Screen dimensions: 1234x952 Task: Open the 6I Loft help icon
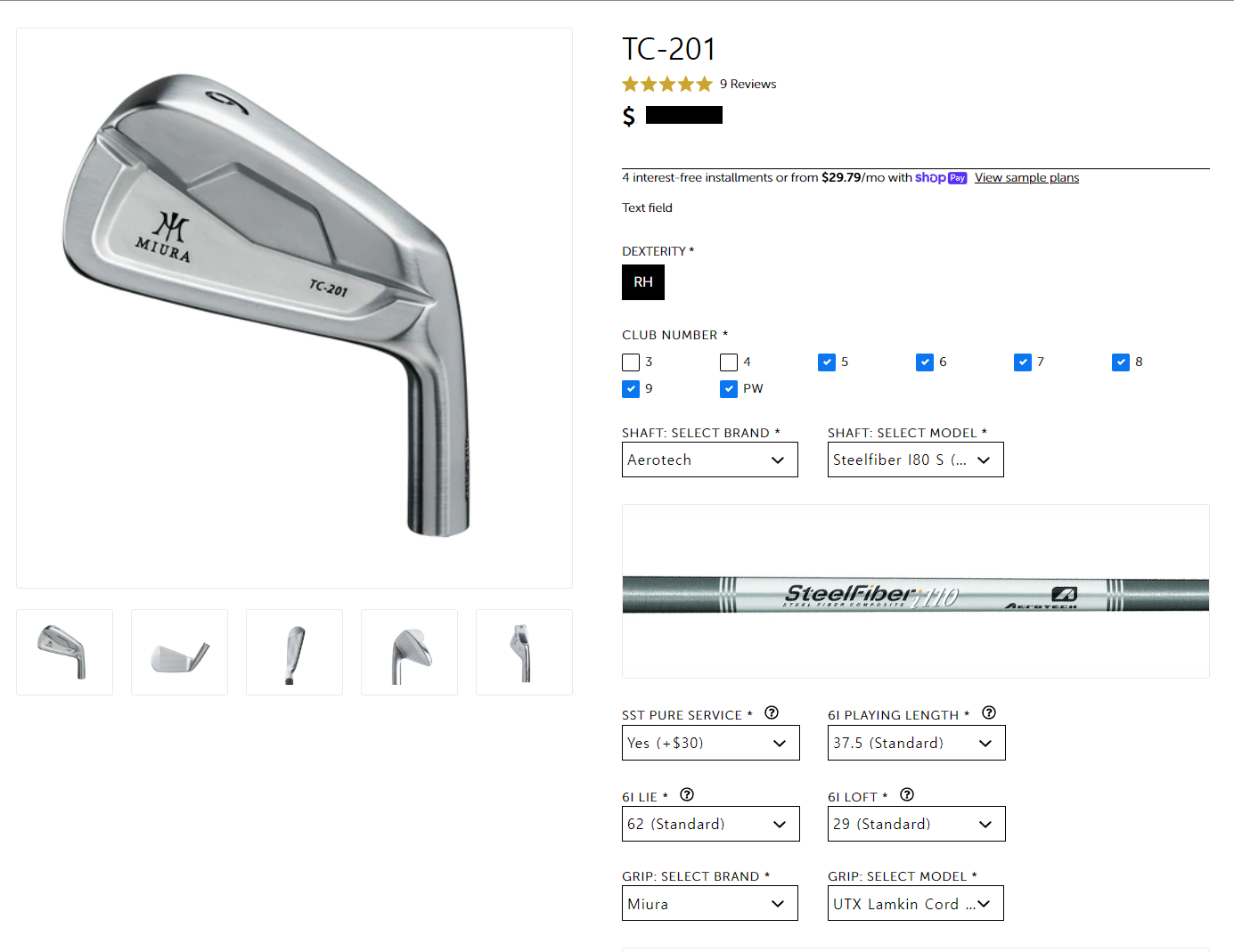pyautogui.click(x=907, y=795)
